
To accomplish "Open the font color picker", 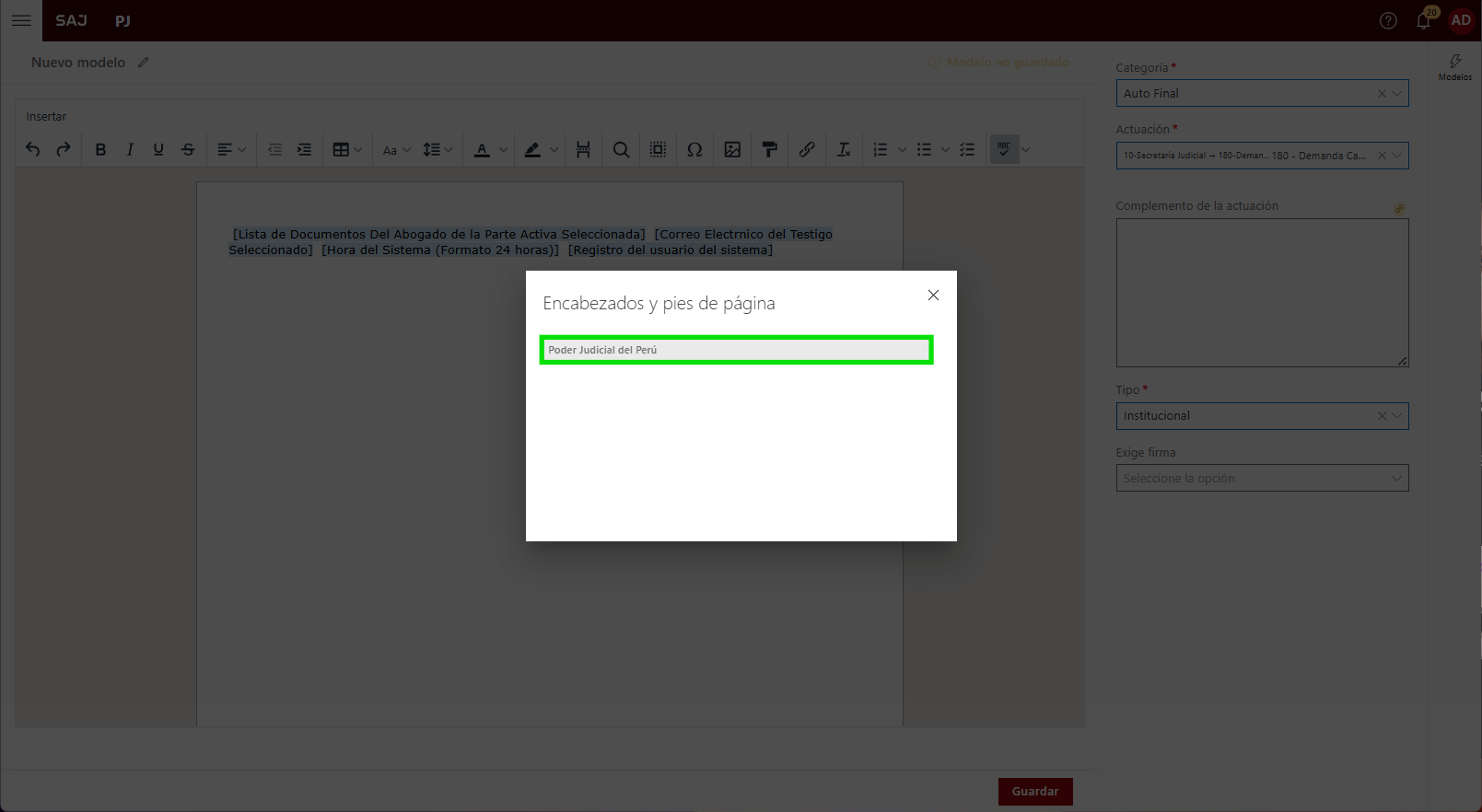I will [482, 149].
